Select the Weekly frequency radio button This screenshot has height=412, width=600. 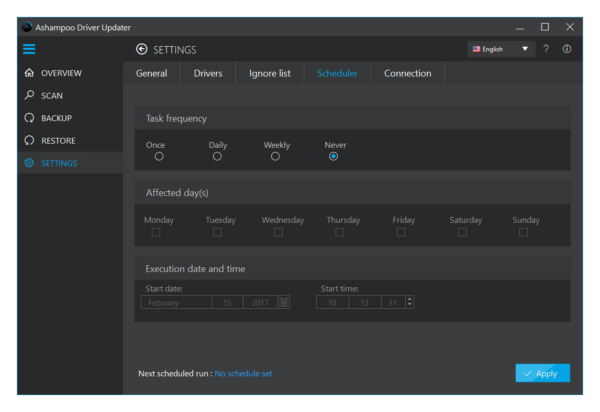[x=275, y=156]
